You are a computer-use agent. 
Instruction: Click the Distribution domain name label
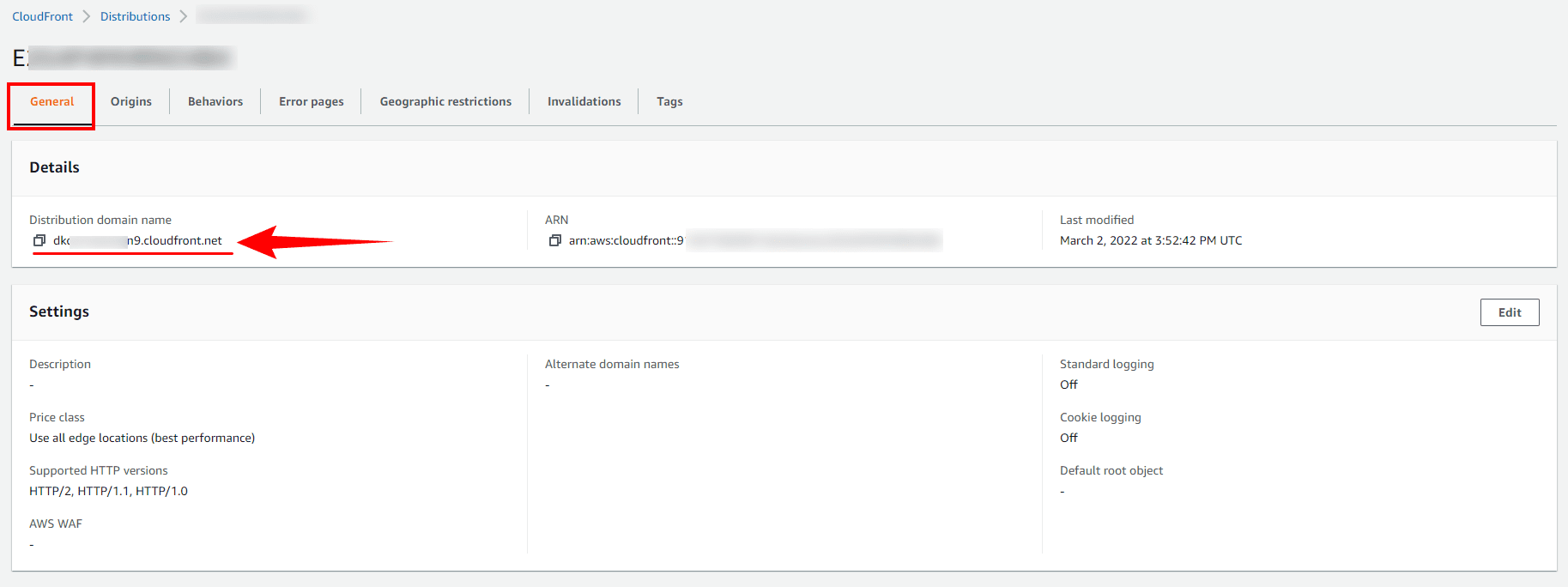(100, 220)
